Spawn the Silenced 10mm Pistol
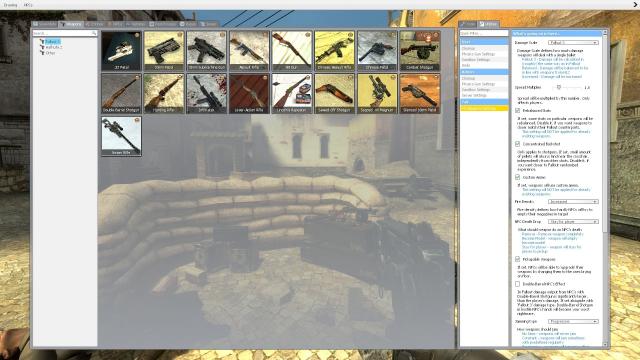640x360 pixels. pos(420,93)
